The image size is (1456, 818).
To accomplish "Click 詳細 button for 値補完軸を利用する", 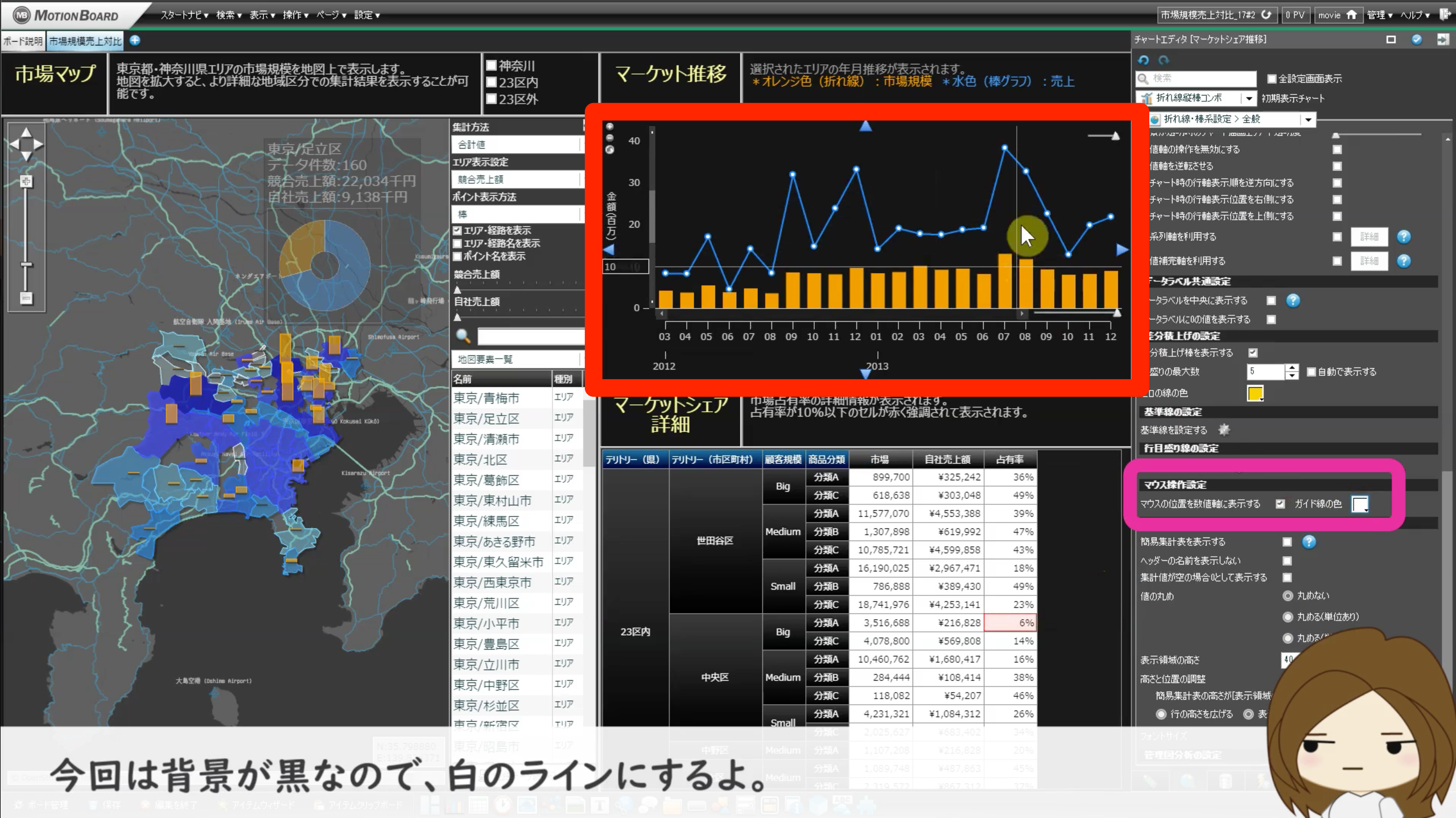I will (x=1369, y=261).
